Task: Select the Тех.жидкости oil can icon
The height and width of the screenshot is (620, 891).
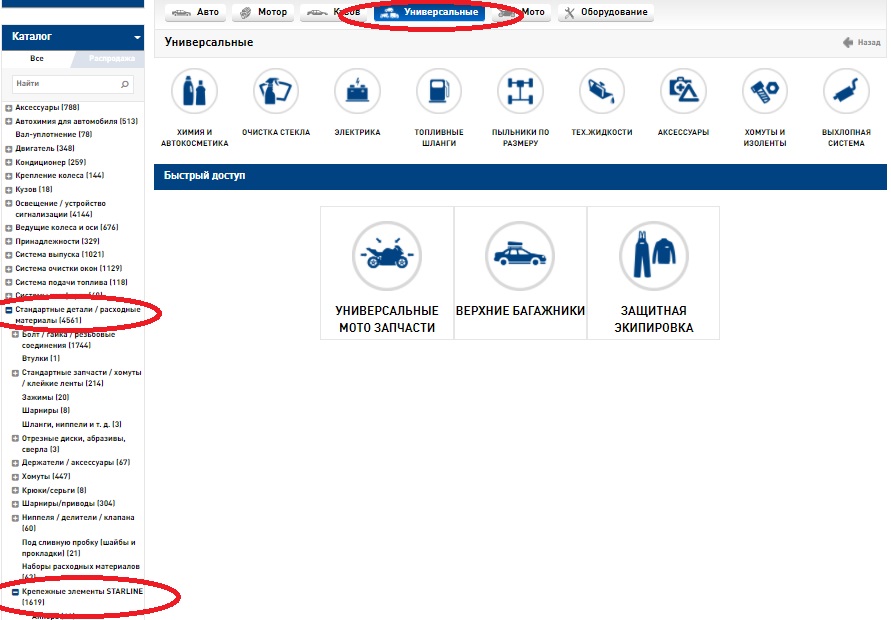Action: [601, 92]
